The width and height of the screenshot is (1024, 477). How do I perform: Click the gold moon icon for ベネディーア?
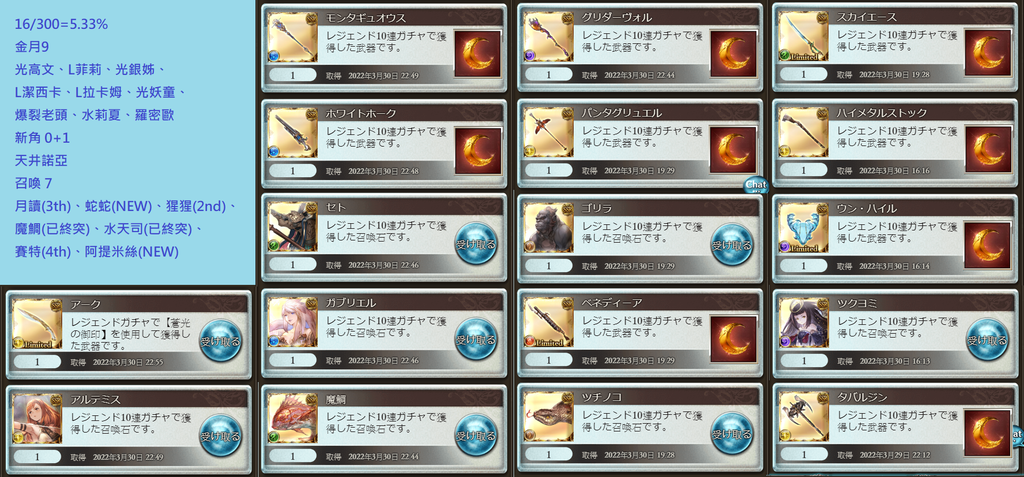(x=733, y=339)
